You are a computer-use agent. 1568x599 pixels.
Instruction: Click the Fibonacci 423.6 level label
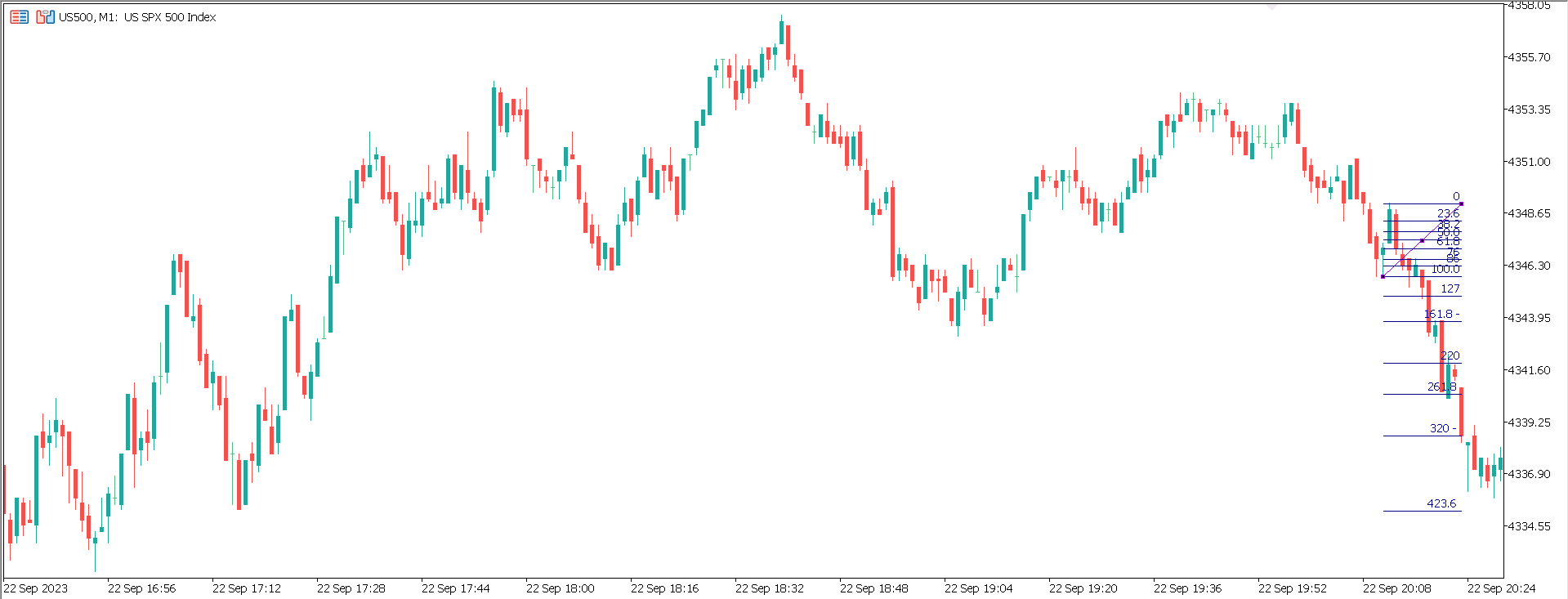tap(1441, 503)
